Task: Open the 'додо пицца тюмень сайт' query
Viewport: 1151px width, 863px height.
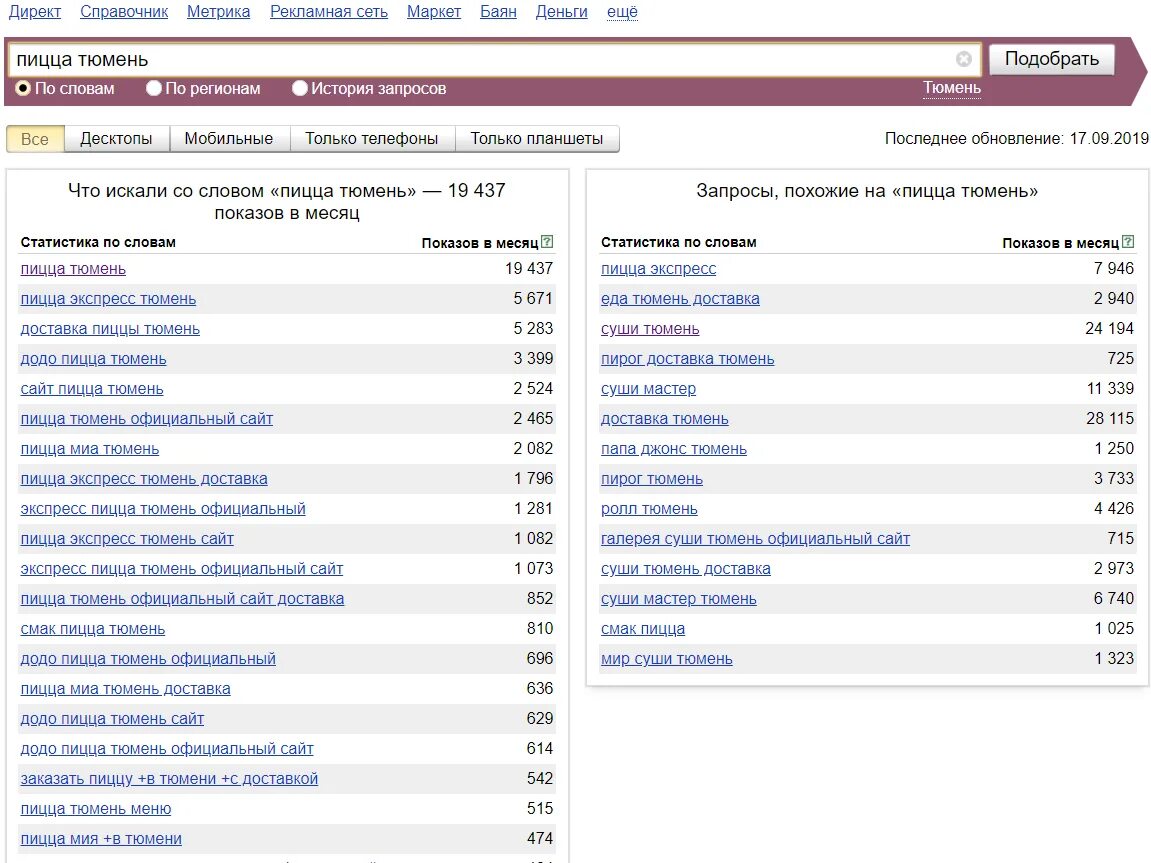Action: click(112, 719)
